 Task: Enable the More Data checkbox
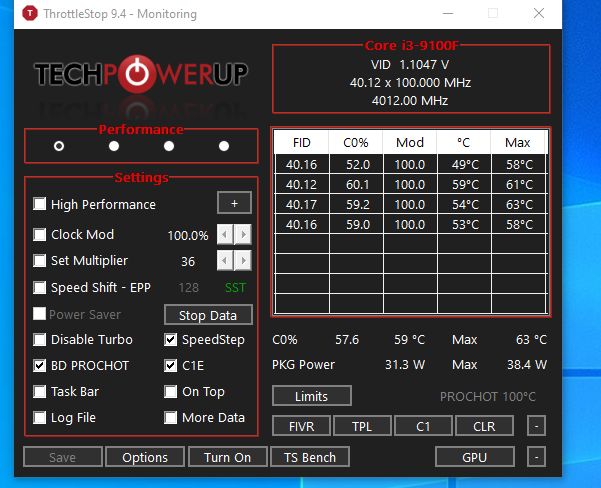(x=171, y=417)
